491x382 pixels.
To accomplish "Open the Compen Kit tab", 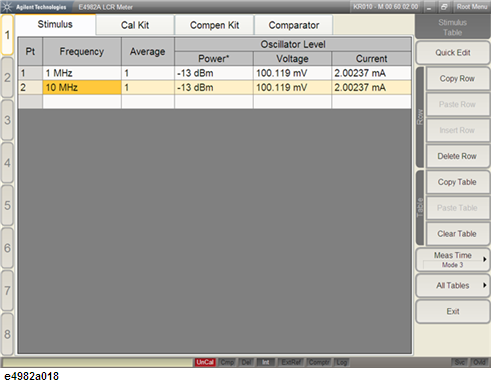I will pyautogui.click(x=214, y=25).
